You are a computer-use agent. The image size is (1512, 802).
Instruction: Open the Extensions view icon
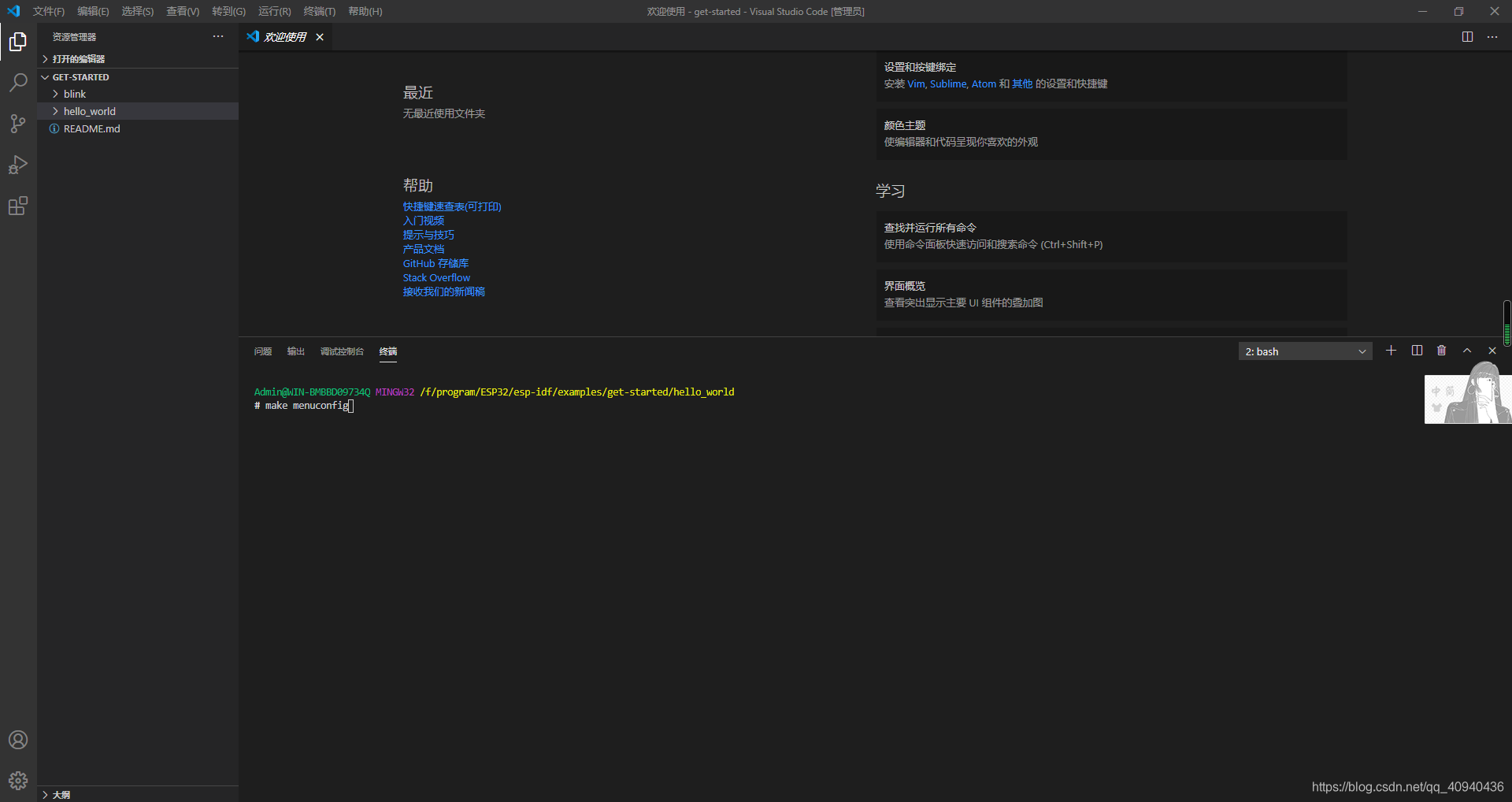coord(18,206)
